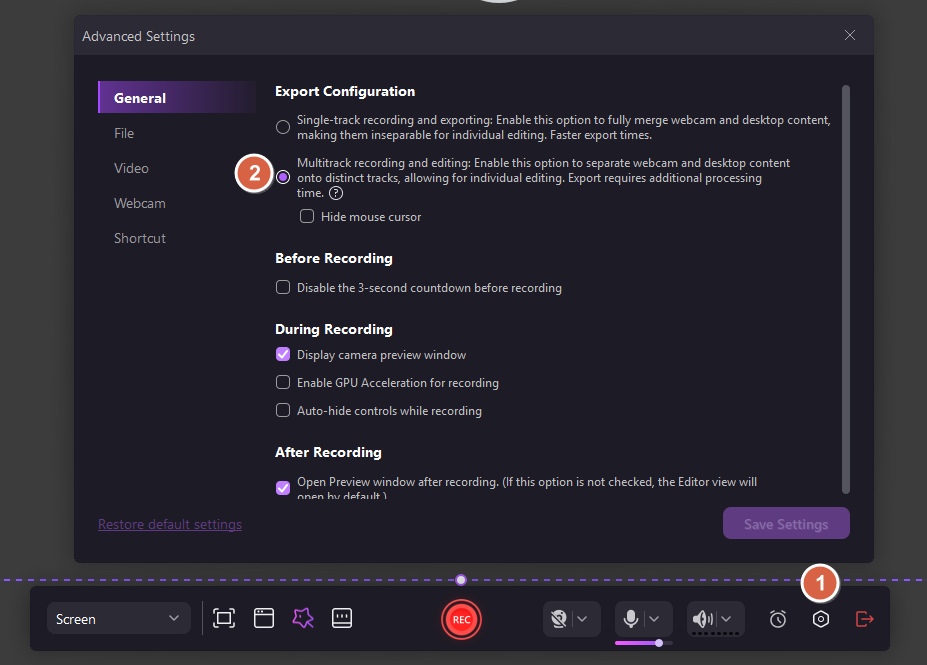
Task: Open settings via the hexagon icon
Action: [821, 619]
